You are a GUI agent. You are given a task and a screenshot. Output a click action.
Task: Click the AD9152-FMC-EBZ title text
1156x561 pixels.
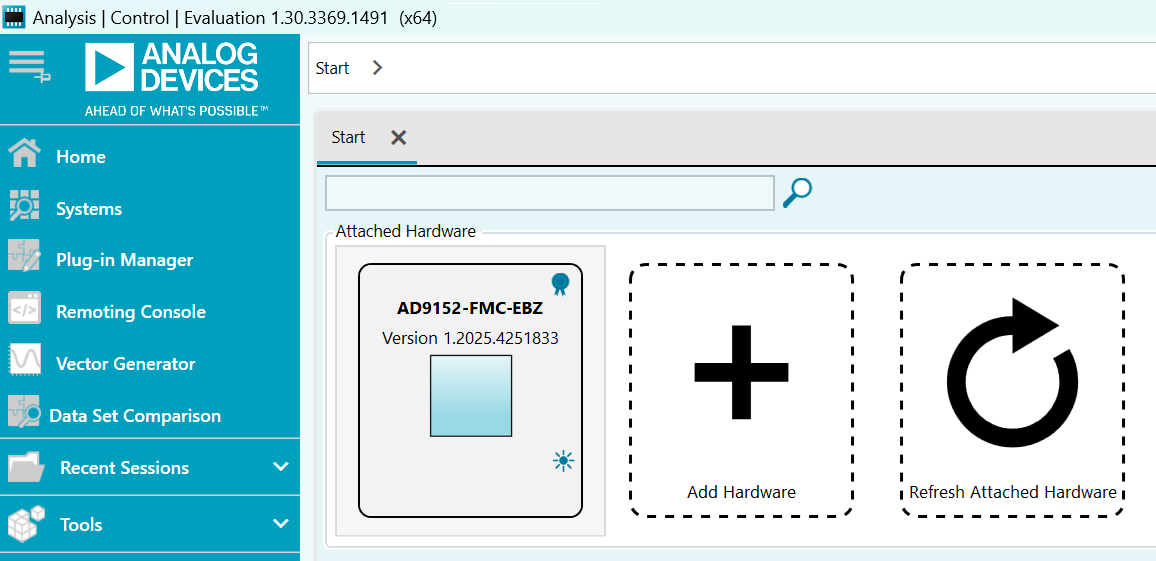(470, 308)
